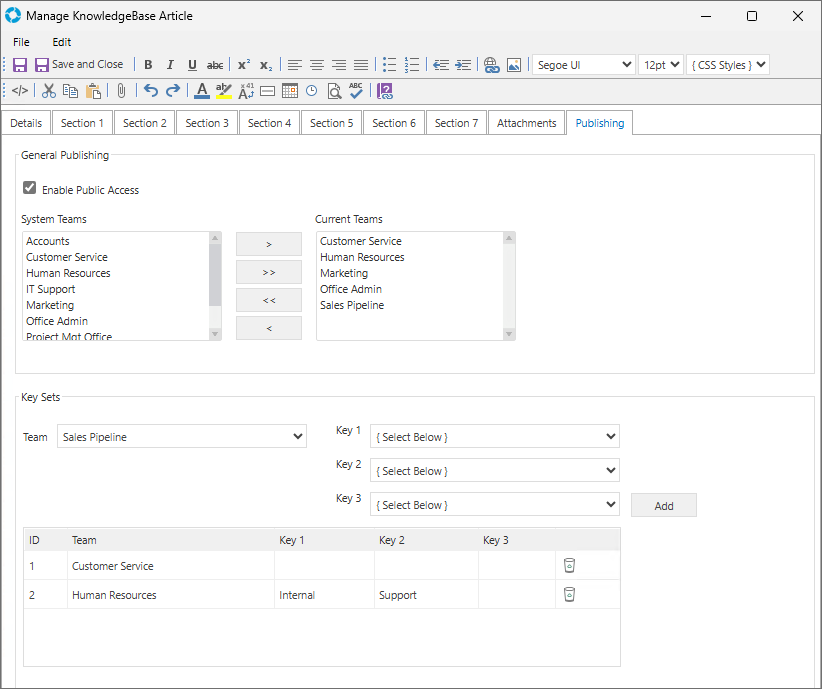Click Save and Close
The width and height of the screenshot is (822, 689).
click(79, 65)
